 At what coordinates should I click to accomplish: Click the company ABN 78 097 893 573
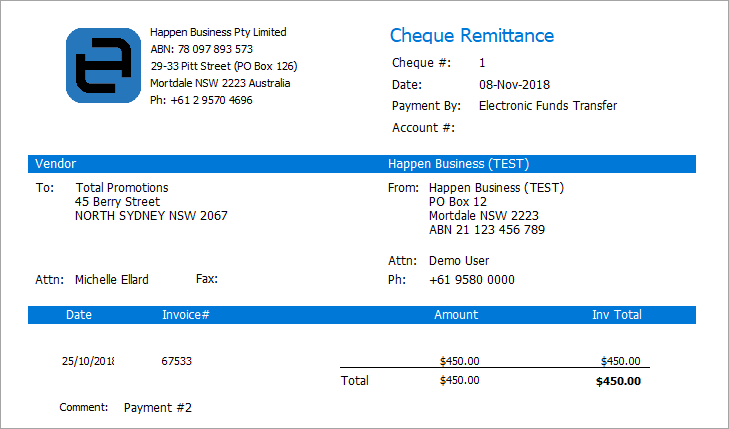(201, 49)
